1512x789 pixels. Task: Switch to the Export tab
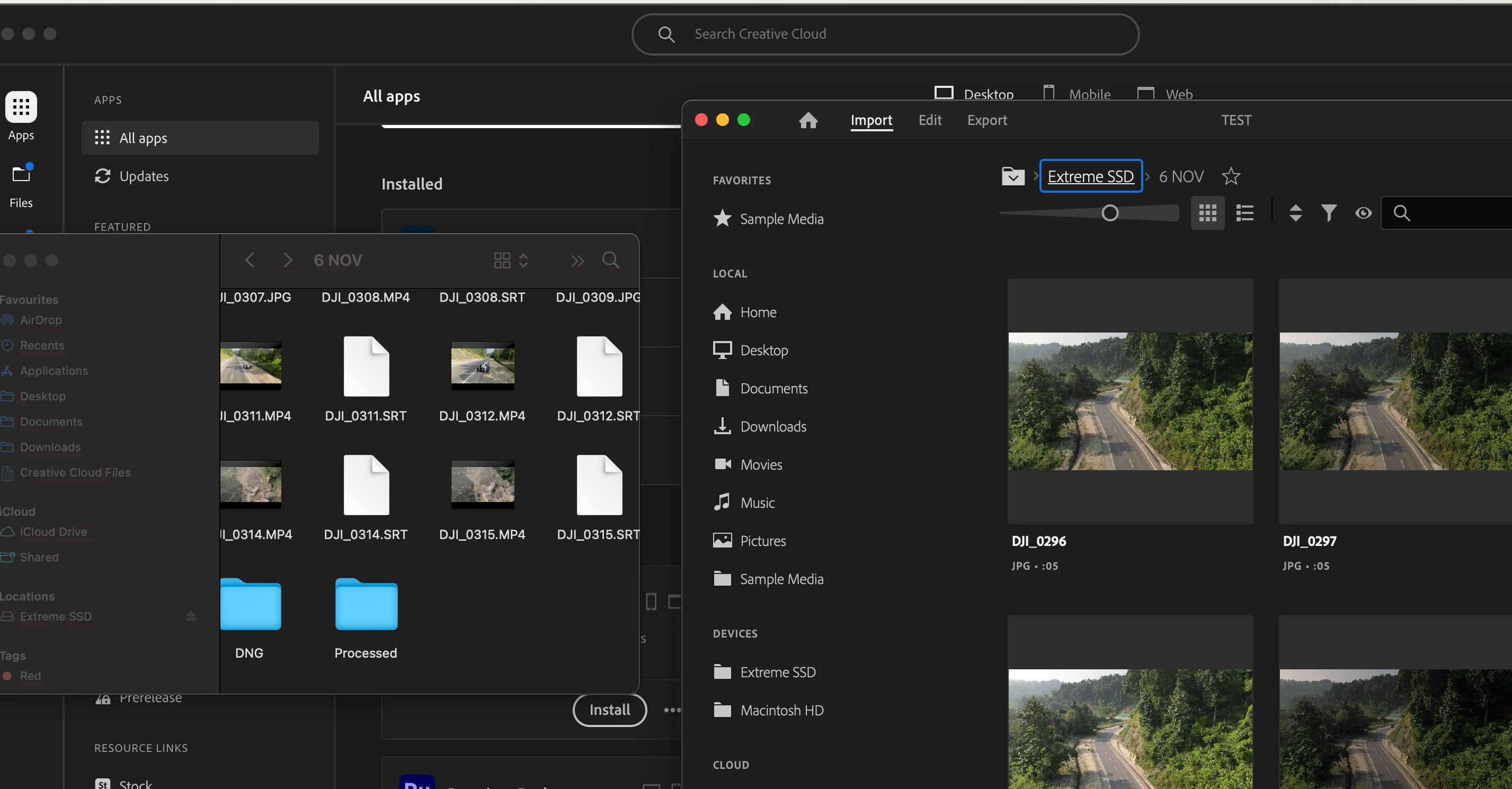coord(986,120)
